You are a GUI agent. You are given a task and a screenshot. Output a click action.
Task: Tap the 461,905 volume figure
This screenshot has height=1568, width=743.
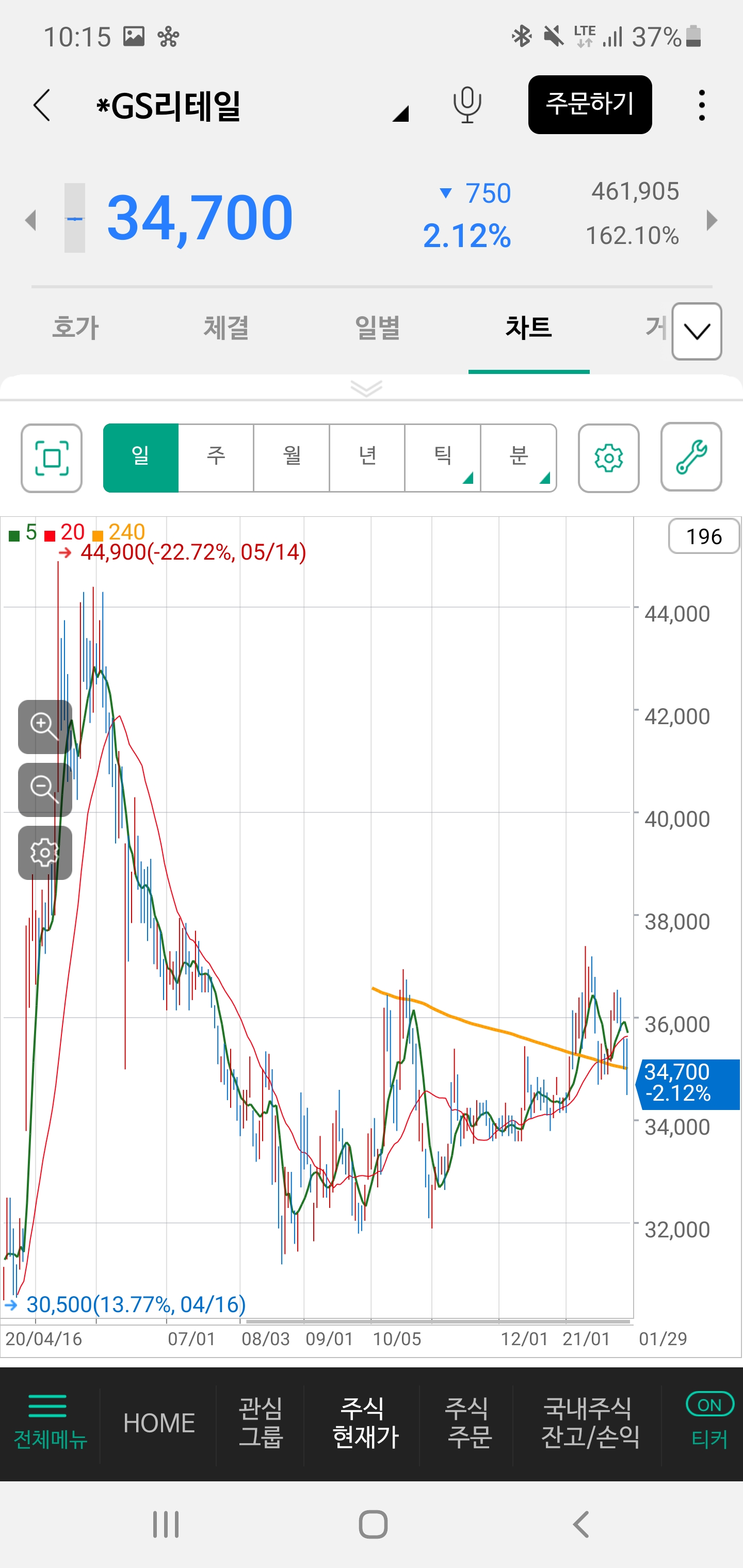pyautogui.click(x=635, y=191)
